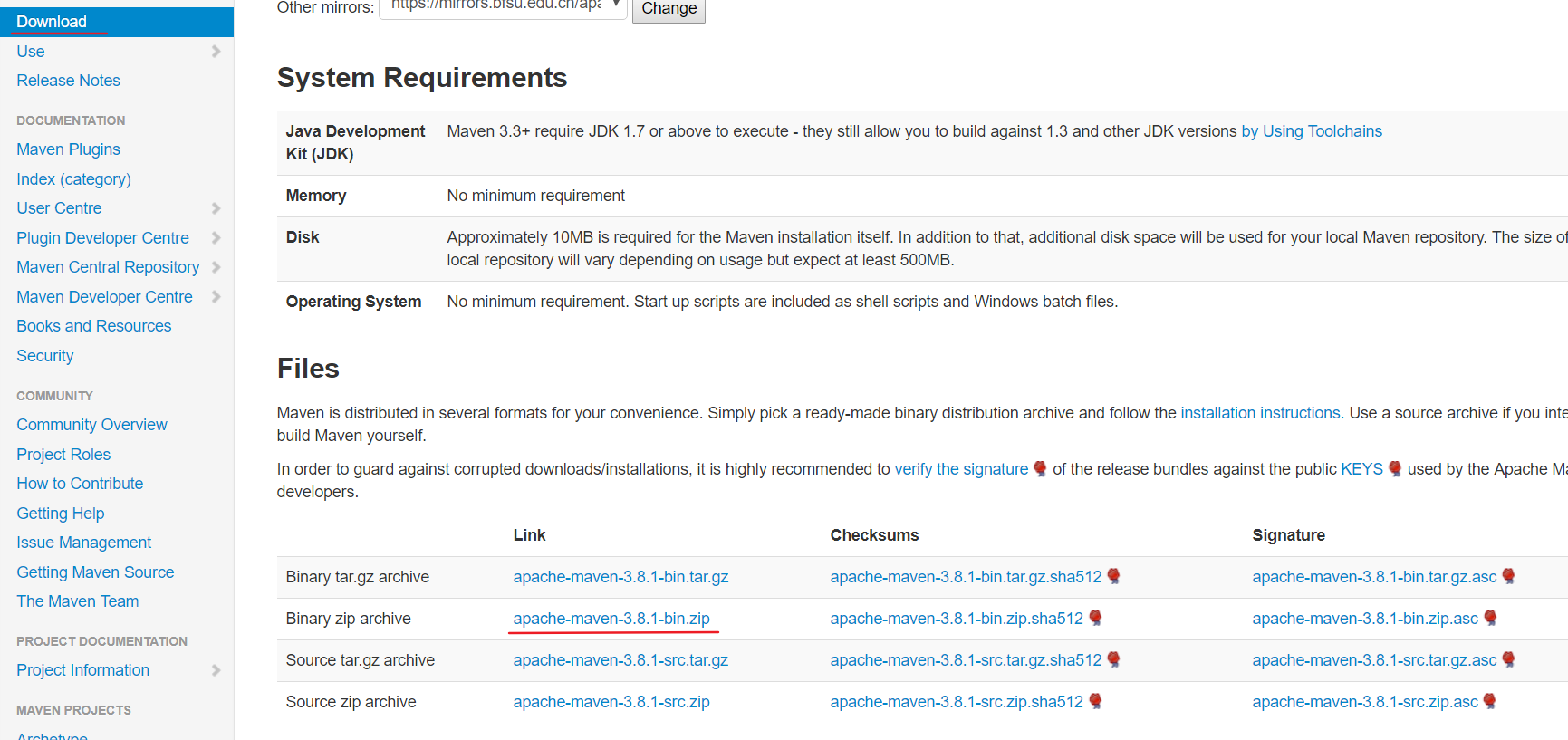Image resolution: width=1568 pixels, height=740 pixels.
Task: Download apache-maven-3.8.1-src.zip
Action: pos(611,702)
